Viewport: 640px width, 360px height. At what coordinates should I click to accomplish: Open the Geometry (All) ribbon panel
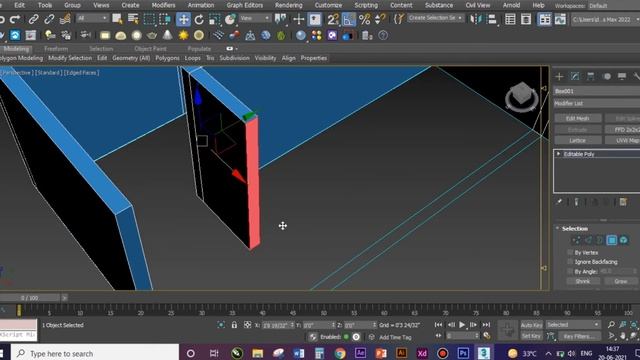[x=131, y=58]
